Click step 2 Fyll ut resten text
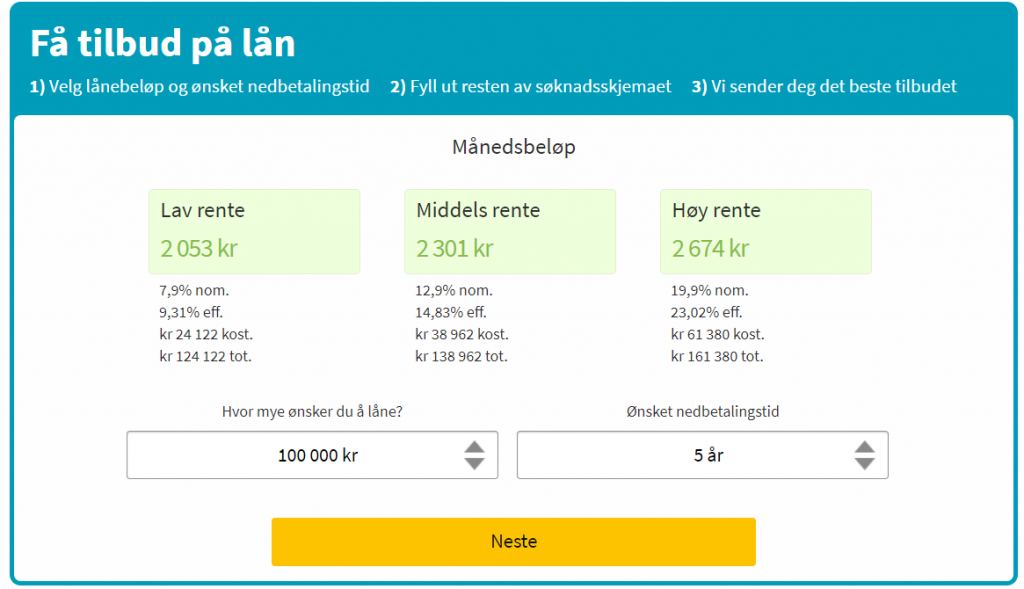Viewport: 1024px width, 589px height. (x=531, y=87)
